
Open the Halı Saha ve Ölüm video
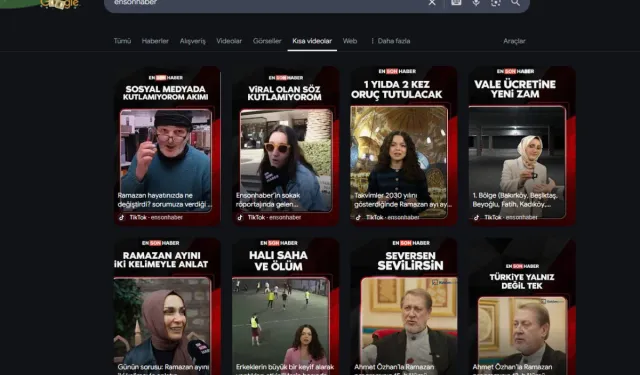(x=285, y=306)
